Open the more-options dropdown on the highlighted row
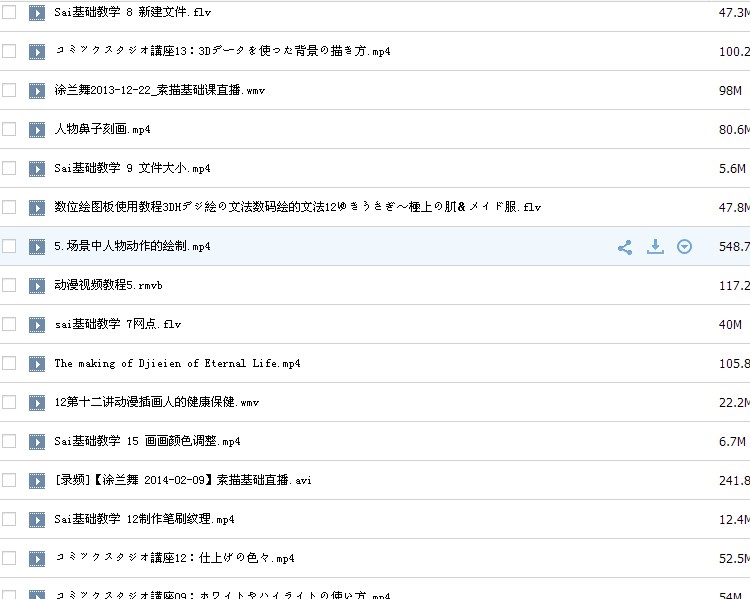This screenshot has width=750, height=599. [685, 247]
